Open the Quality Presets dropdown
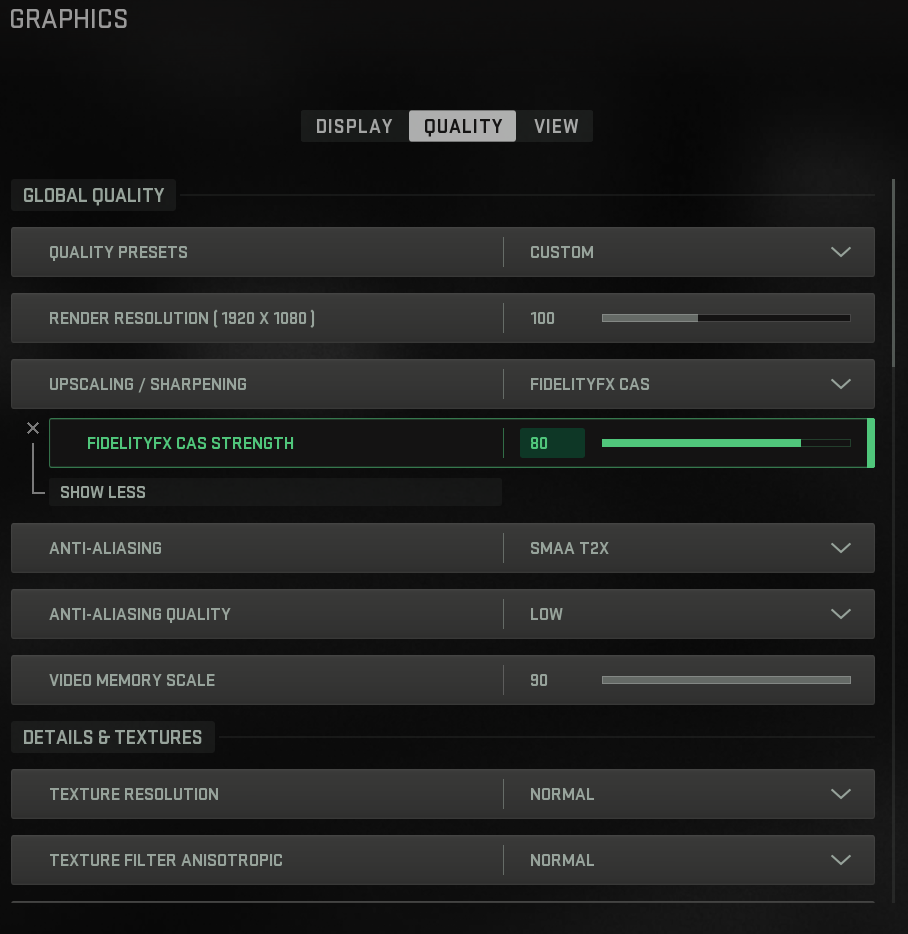This screenshot has width=908, height=934. coord(840,252)
